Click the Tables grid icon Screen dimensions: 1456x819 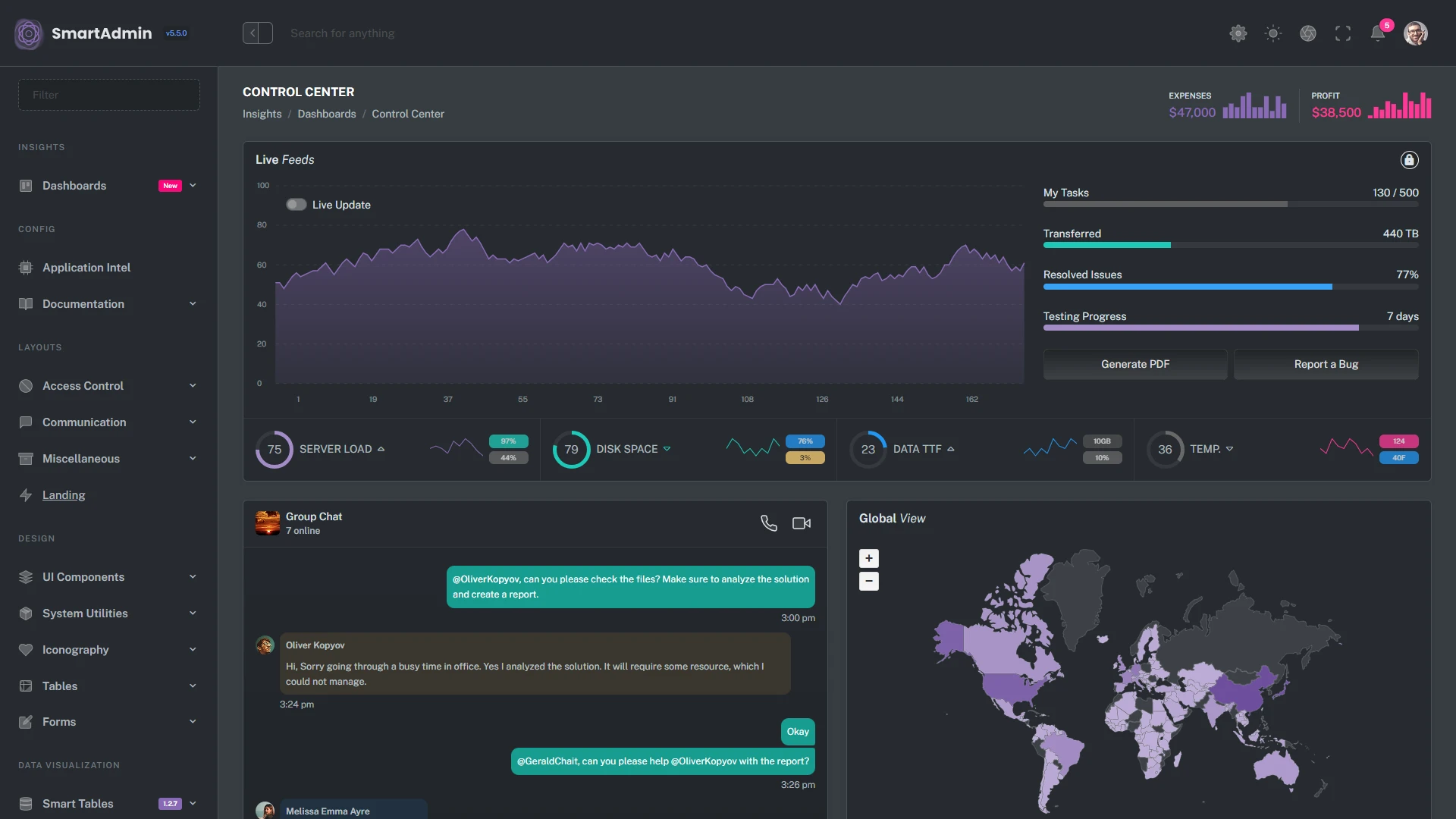(26, 686)
